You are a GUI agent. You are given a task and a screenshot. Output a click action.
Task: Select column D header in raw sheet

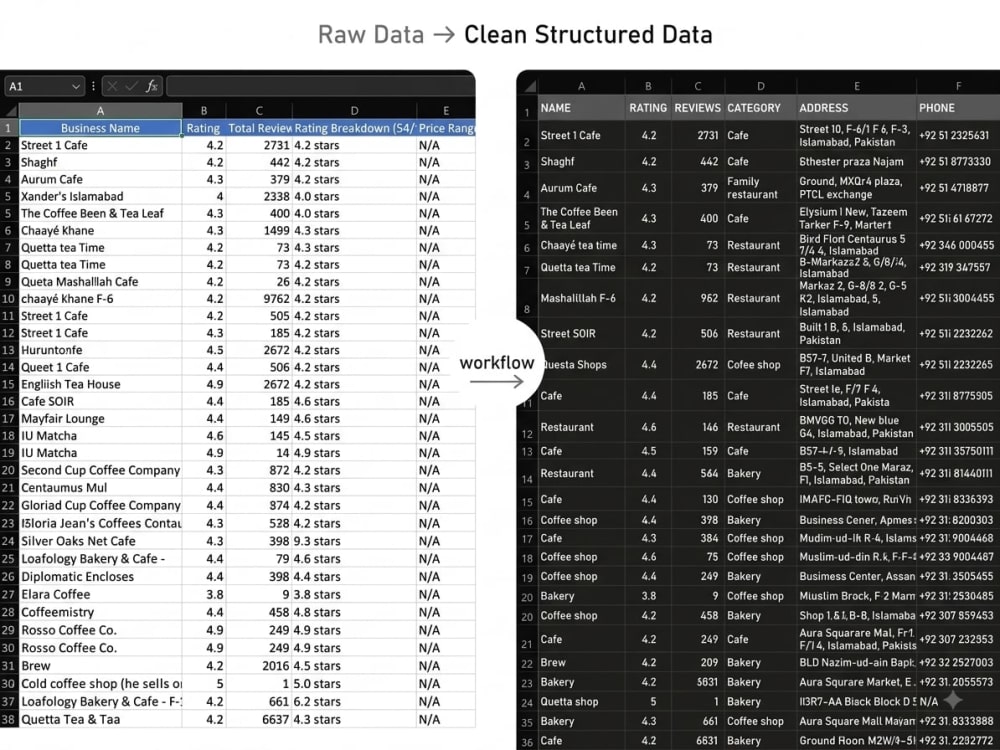(x=354, y=110)
